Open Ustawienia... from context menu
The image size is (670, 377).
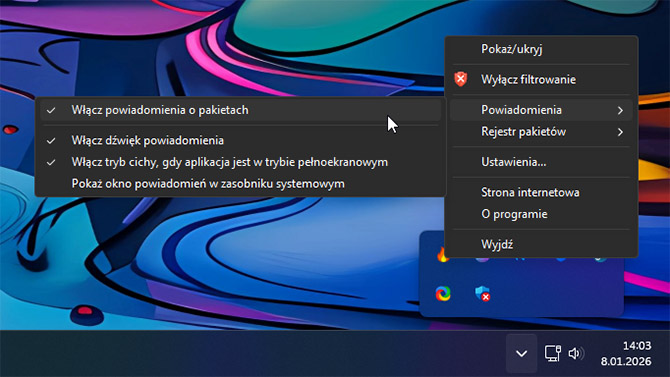coord(541,162)
